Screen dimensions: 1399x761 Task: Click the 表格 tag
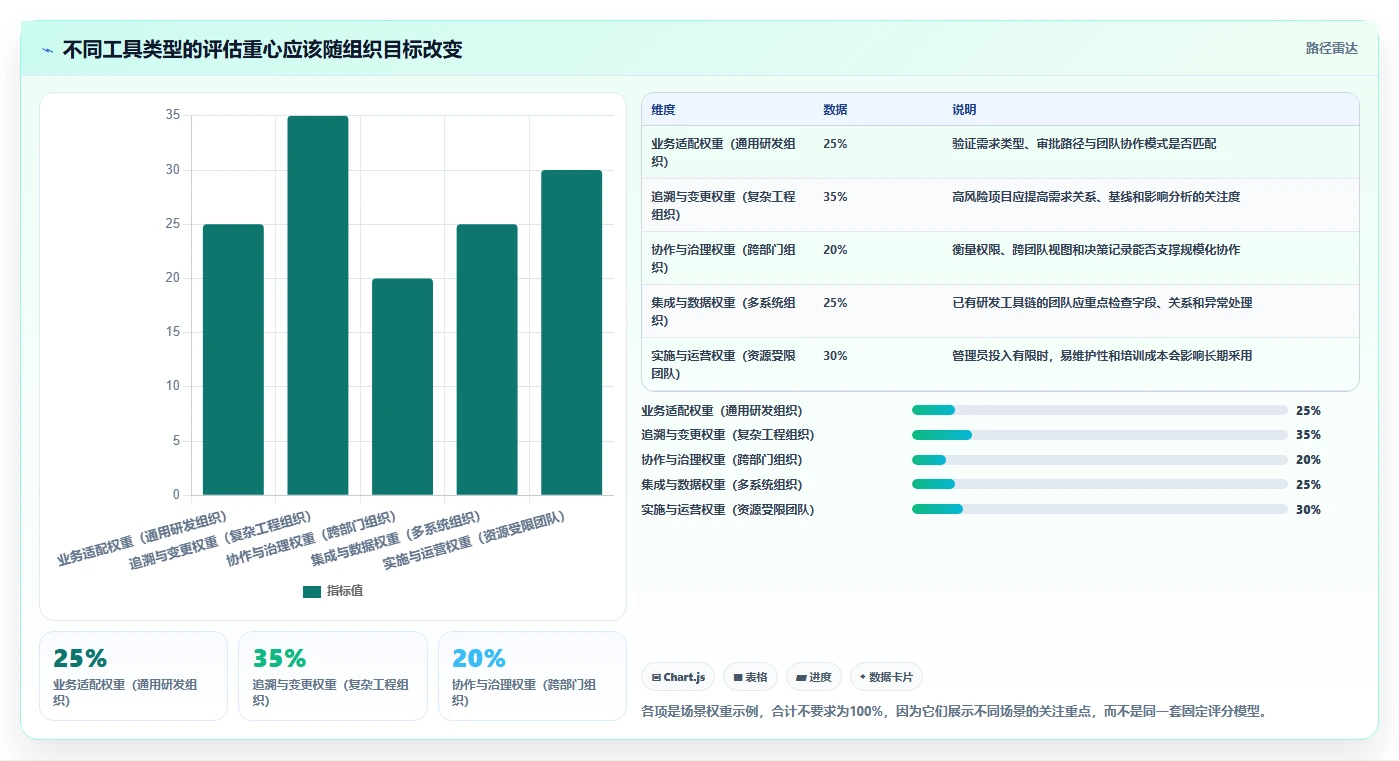pos(750,677)
